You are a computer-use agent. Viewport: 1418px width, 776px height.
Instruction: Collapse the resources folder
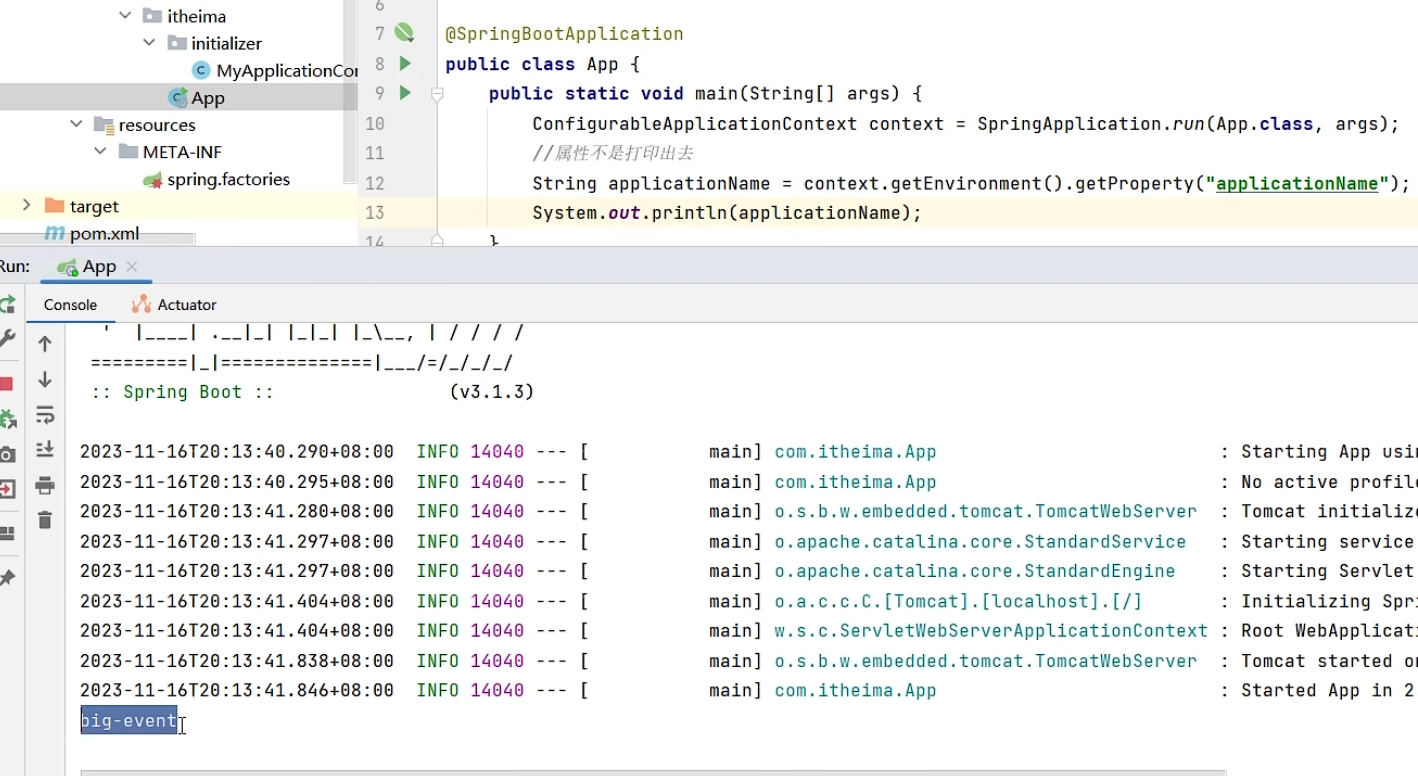(77, 125)
